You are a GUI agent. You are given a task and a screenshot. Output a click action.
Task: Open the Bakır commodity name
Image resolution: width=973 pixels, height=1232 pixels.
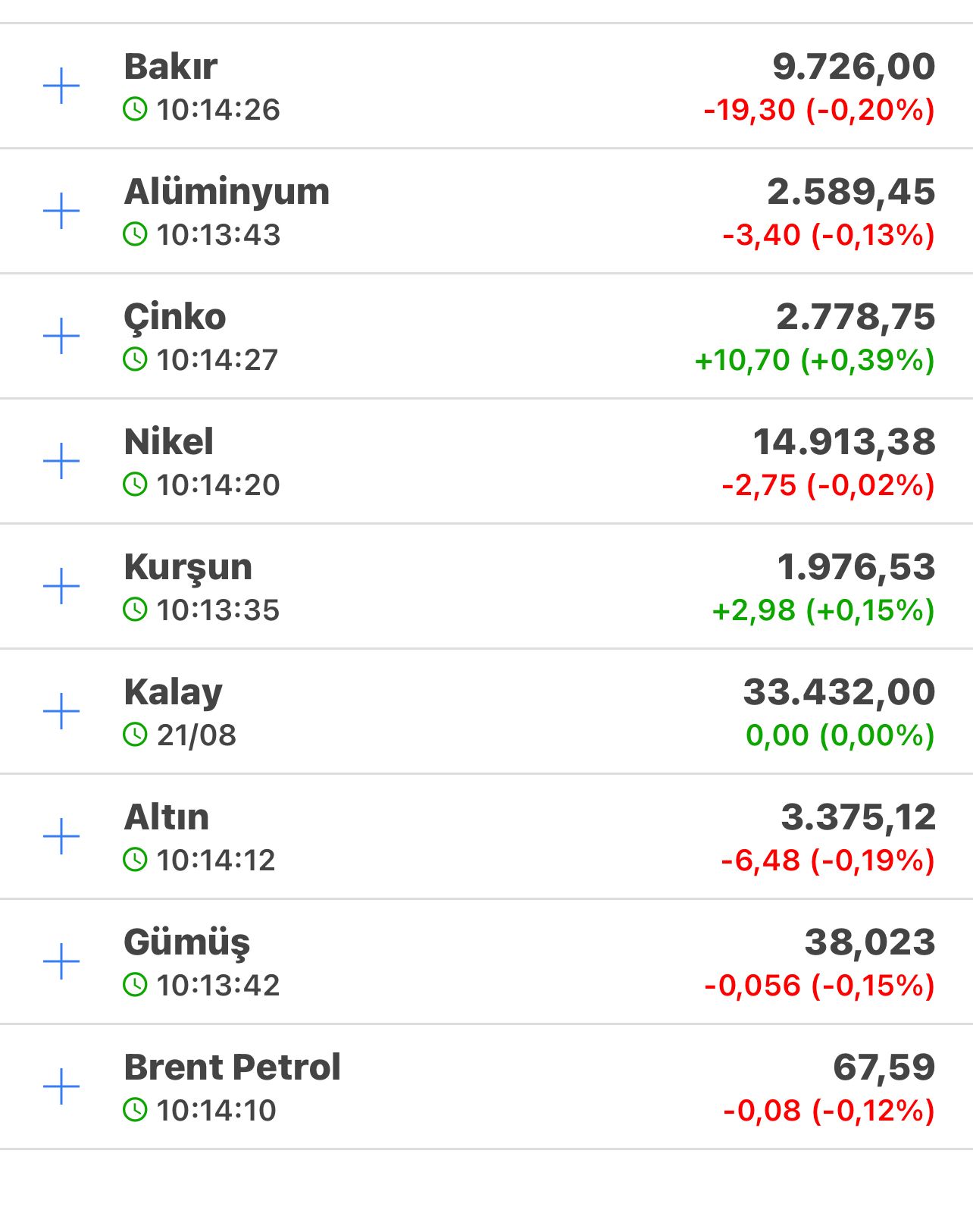coord(171,67)
